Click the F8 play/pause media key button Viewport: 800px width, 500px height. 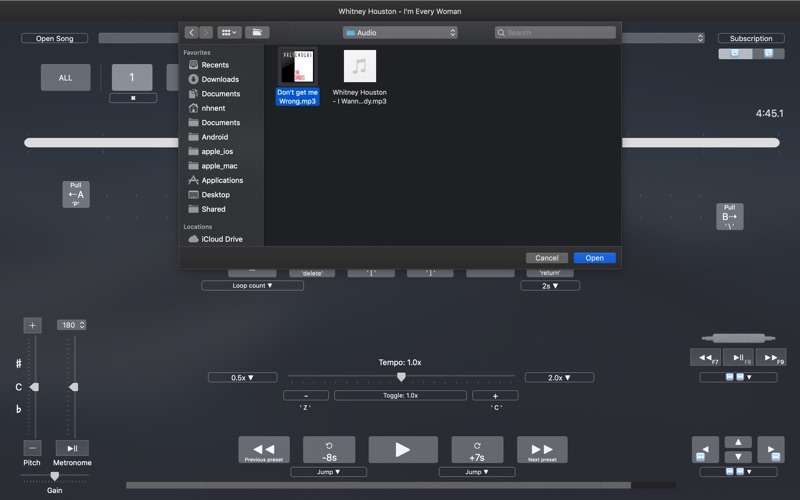coord(738,357)
